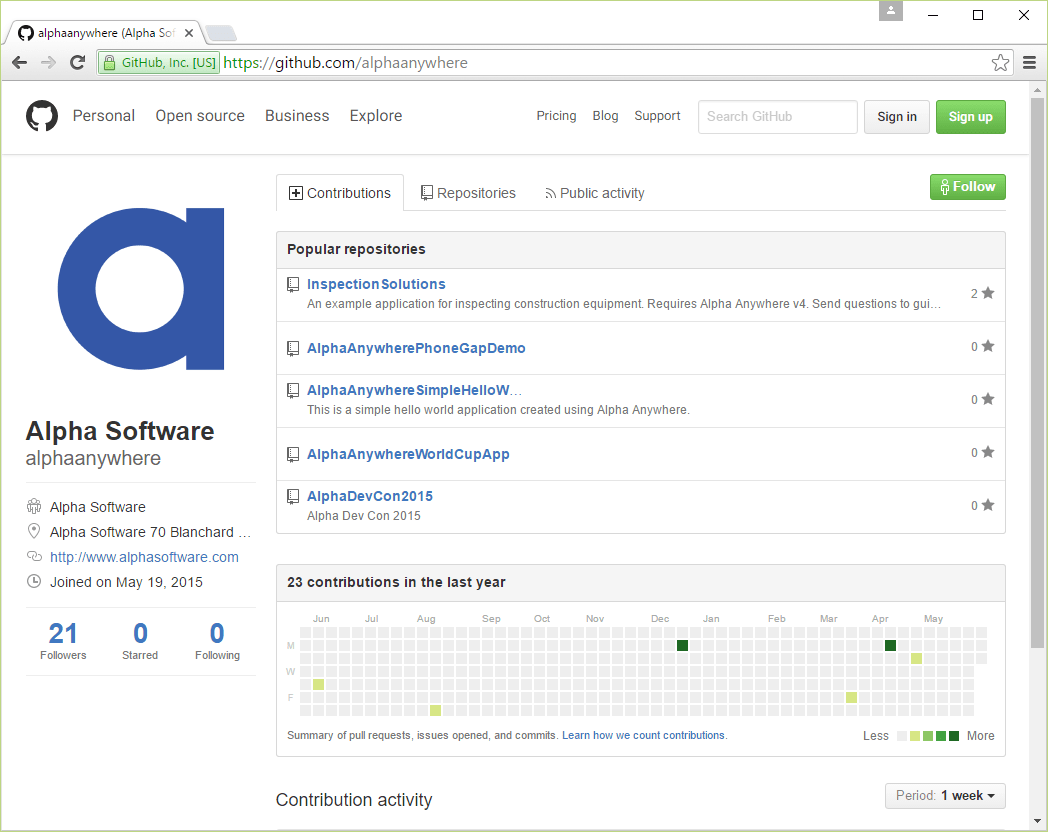View the 21 Followers list
Screen dimensions: 1048x832
click(x=62, y=640)
